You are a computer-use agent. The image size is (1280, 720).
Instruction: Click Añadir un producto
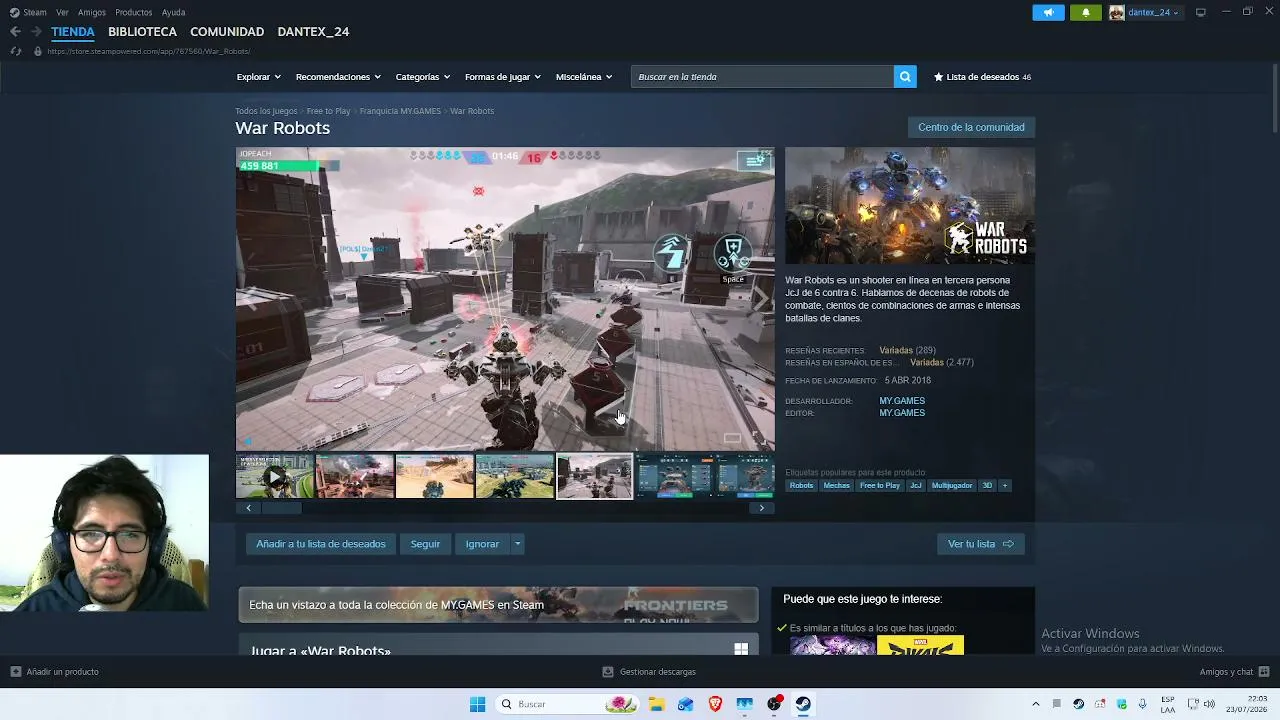pyautogui.click(x=55, y=672)
